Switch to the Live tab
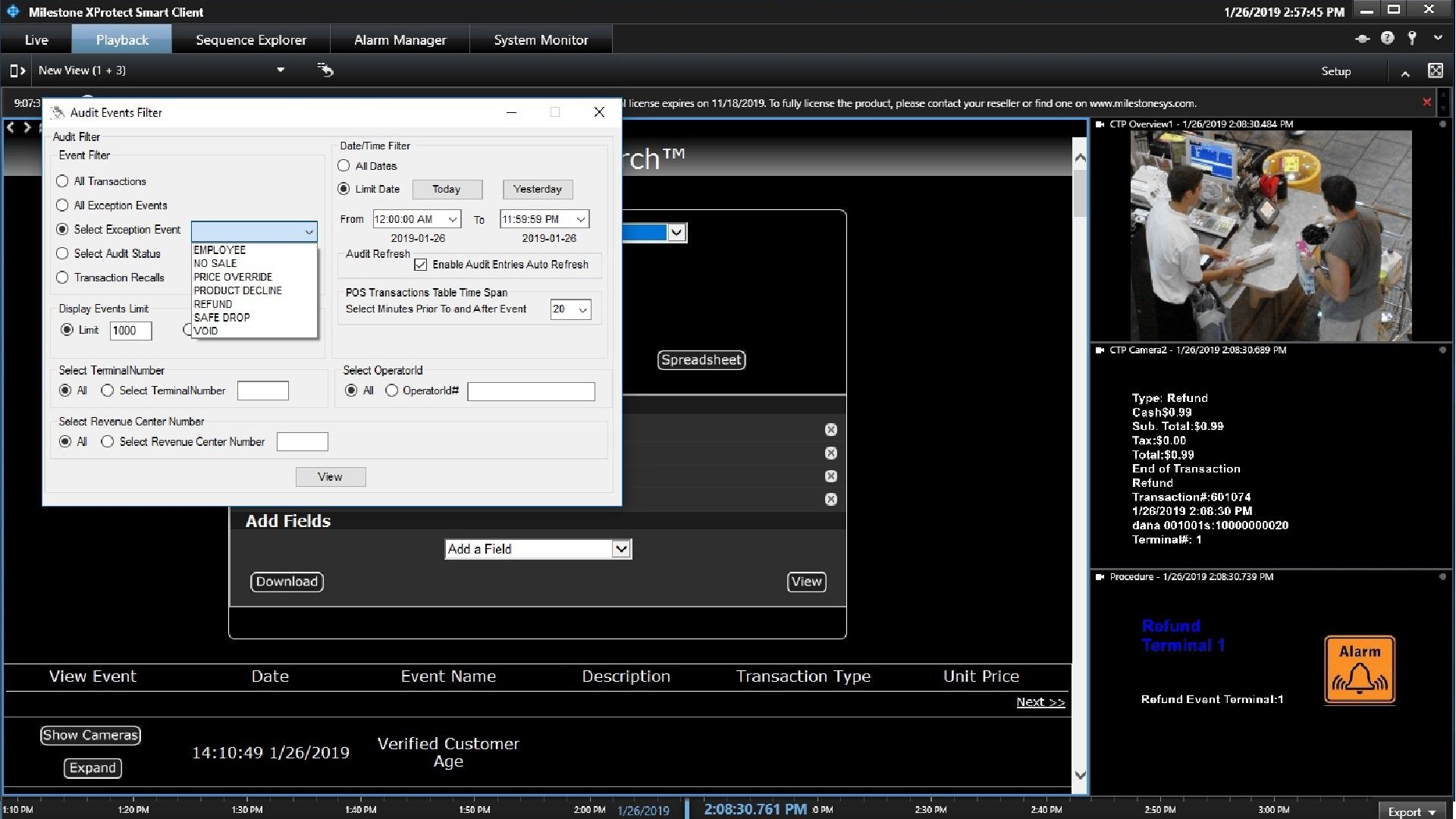The width and height of the screenshot is (1456, 819). point(36,40)
